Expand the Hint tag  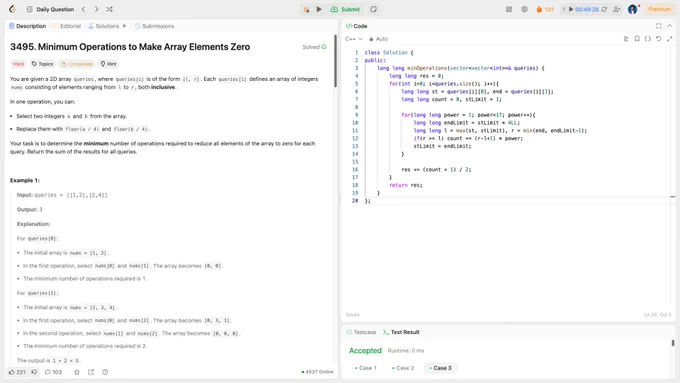108,64
